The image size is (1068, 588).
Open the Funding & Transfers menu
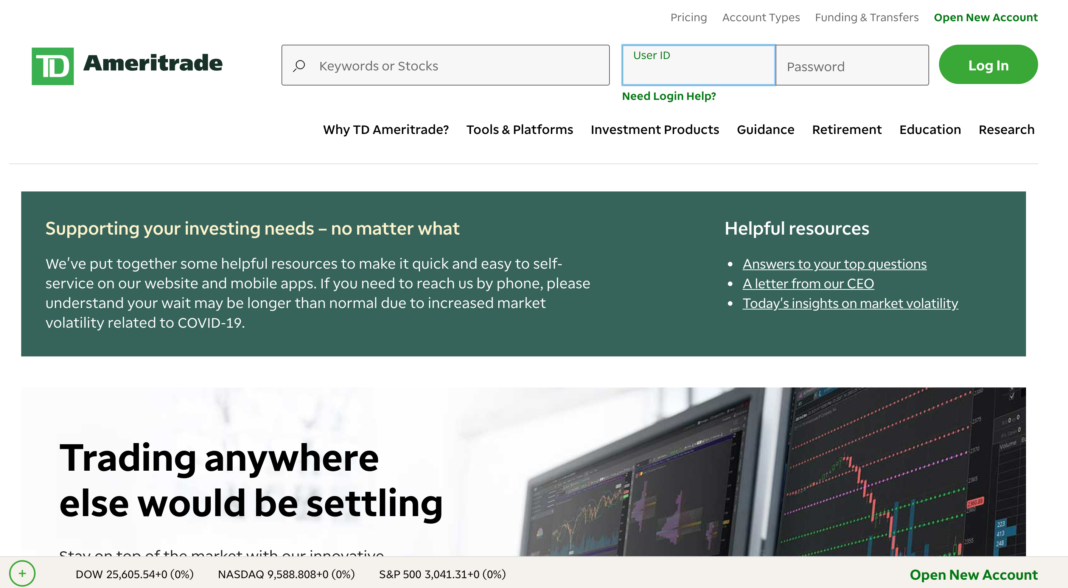coord(866,17)
